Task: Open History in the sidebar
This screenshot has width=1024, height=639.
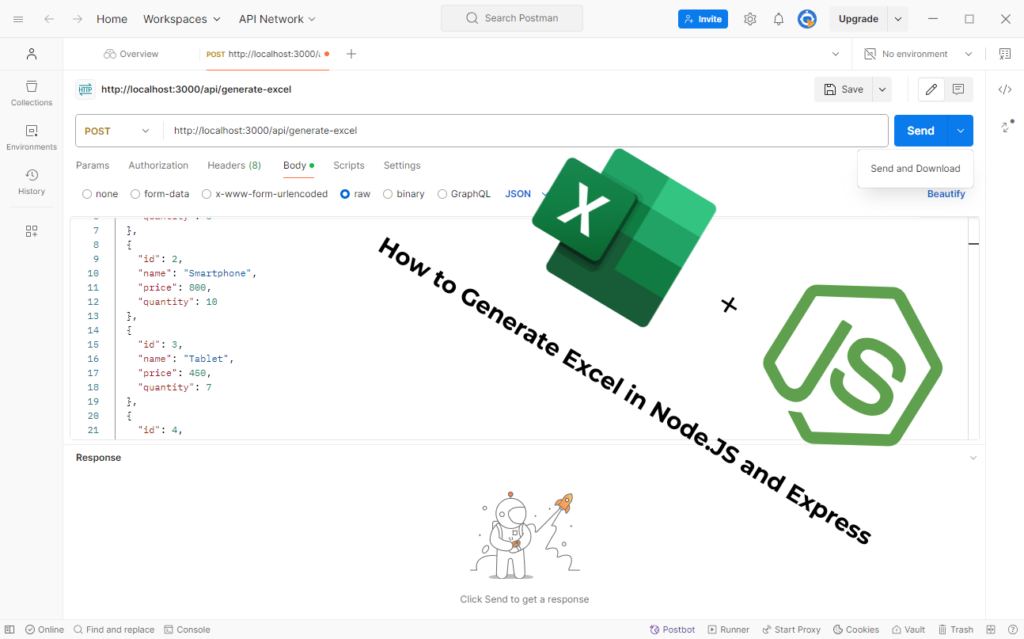Action: [31, 182]
